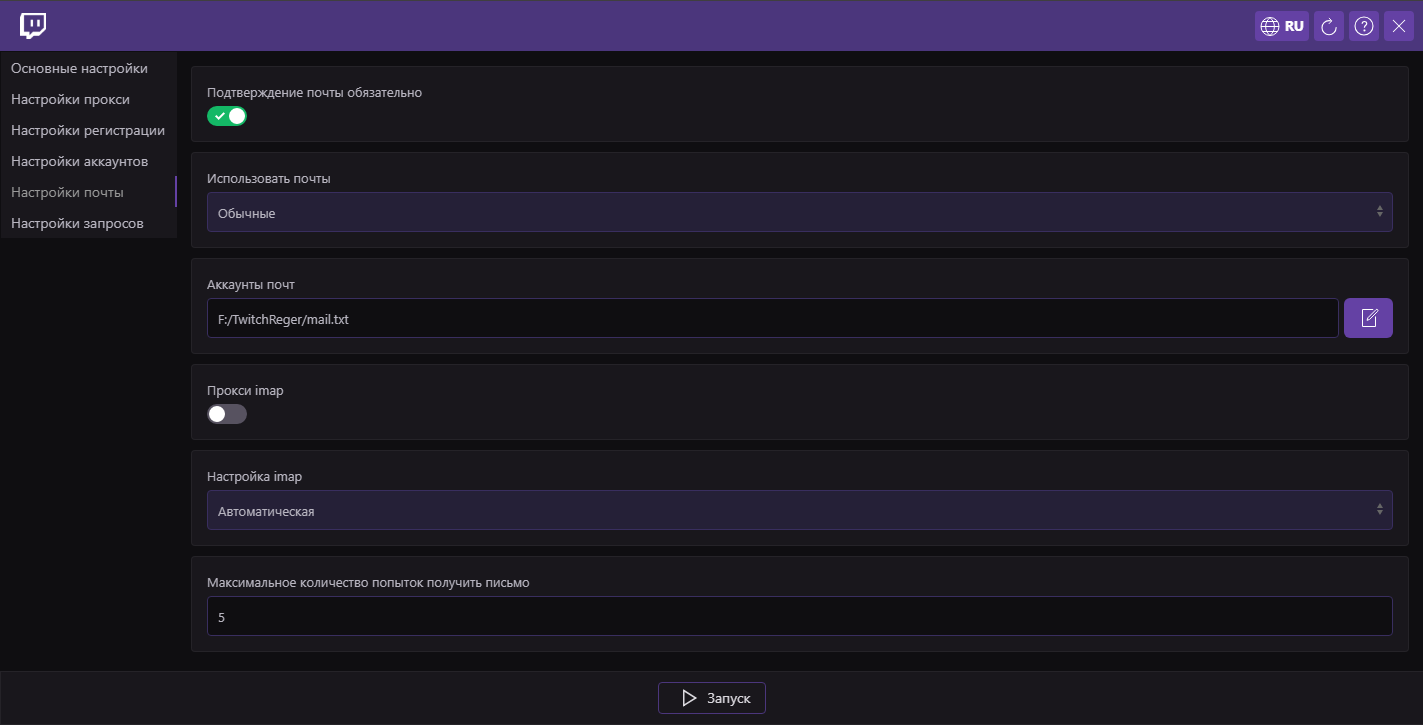Open the RU language selector

click(1282, 27)
